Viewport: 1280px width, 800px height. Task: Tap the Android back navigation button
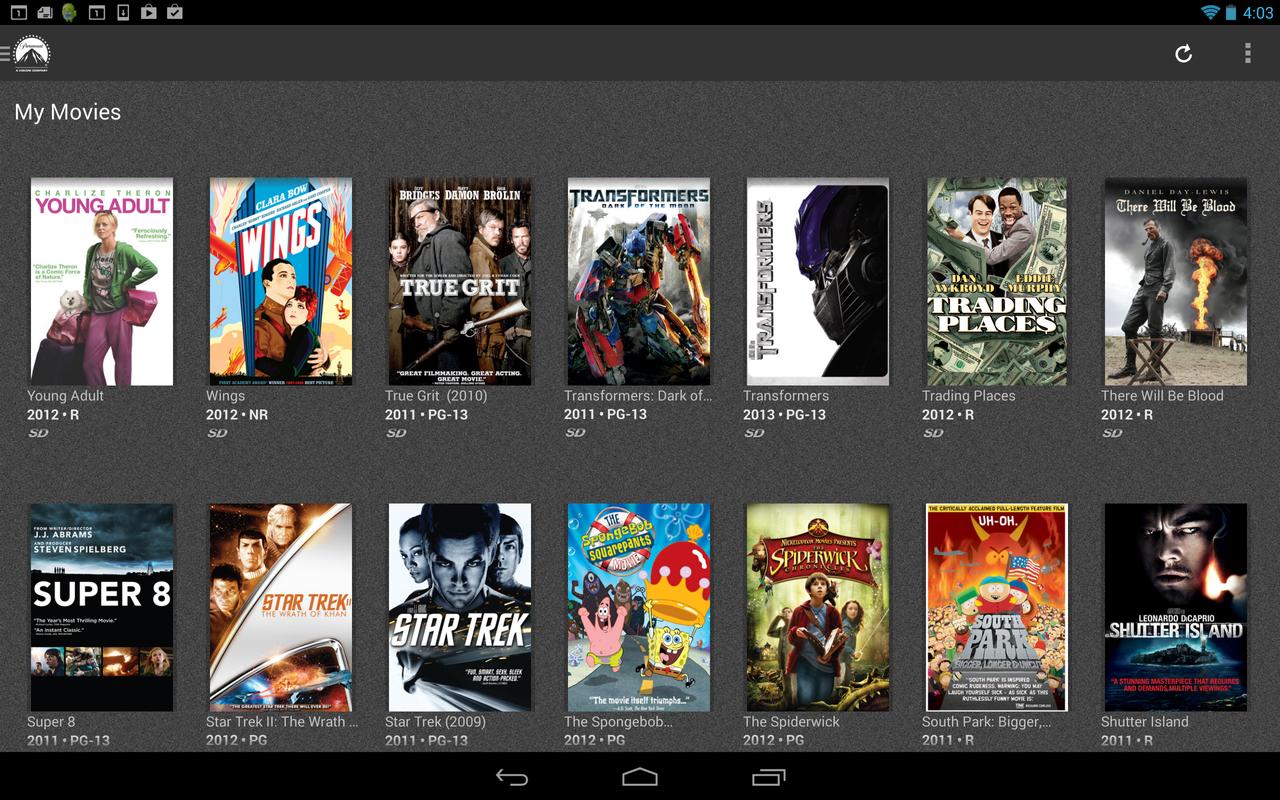click(512, 777)
